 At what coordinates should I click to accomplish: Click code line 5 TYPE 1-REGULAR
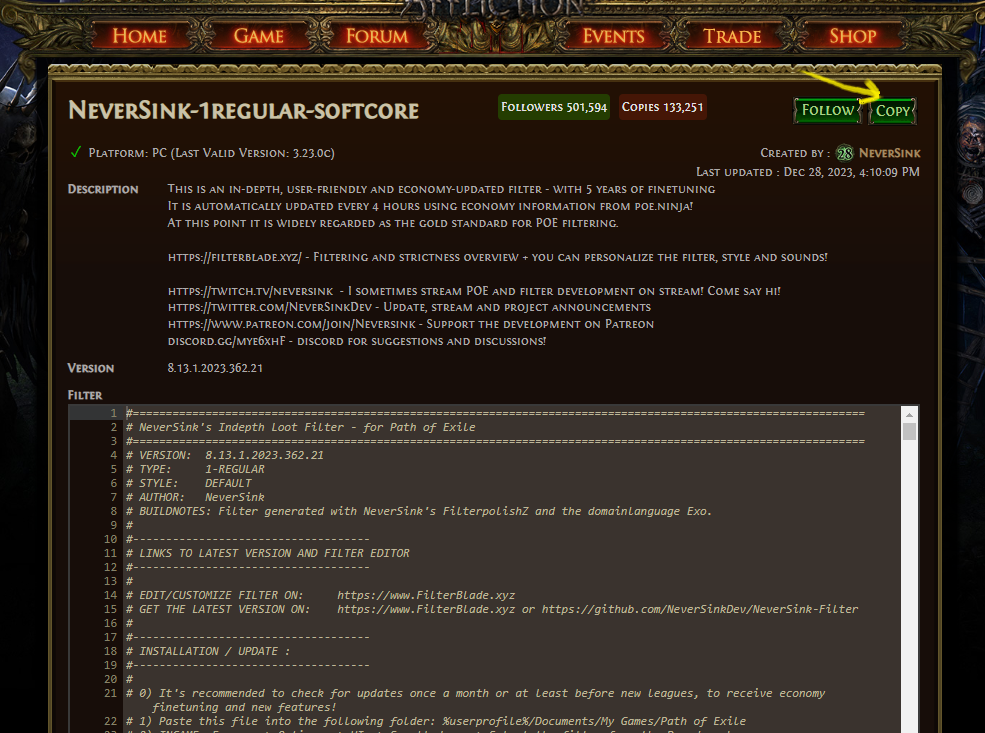click(195, 469)
